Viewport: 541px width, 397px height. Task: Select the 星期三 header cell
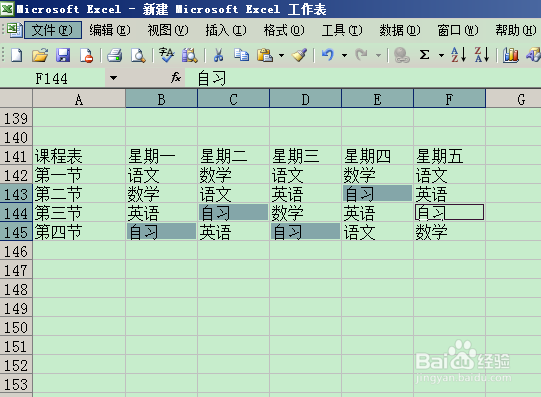tap(305, 156)
